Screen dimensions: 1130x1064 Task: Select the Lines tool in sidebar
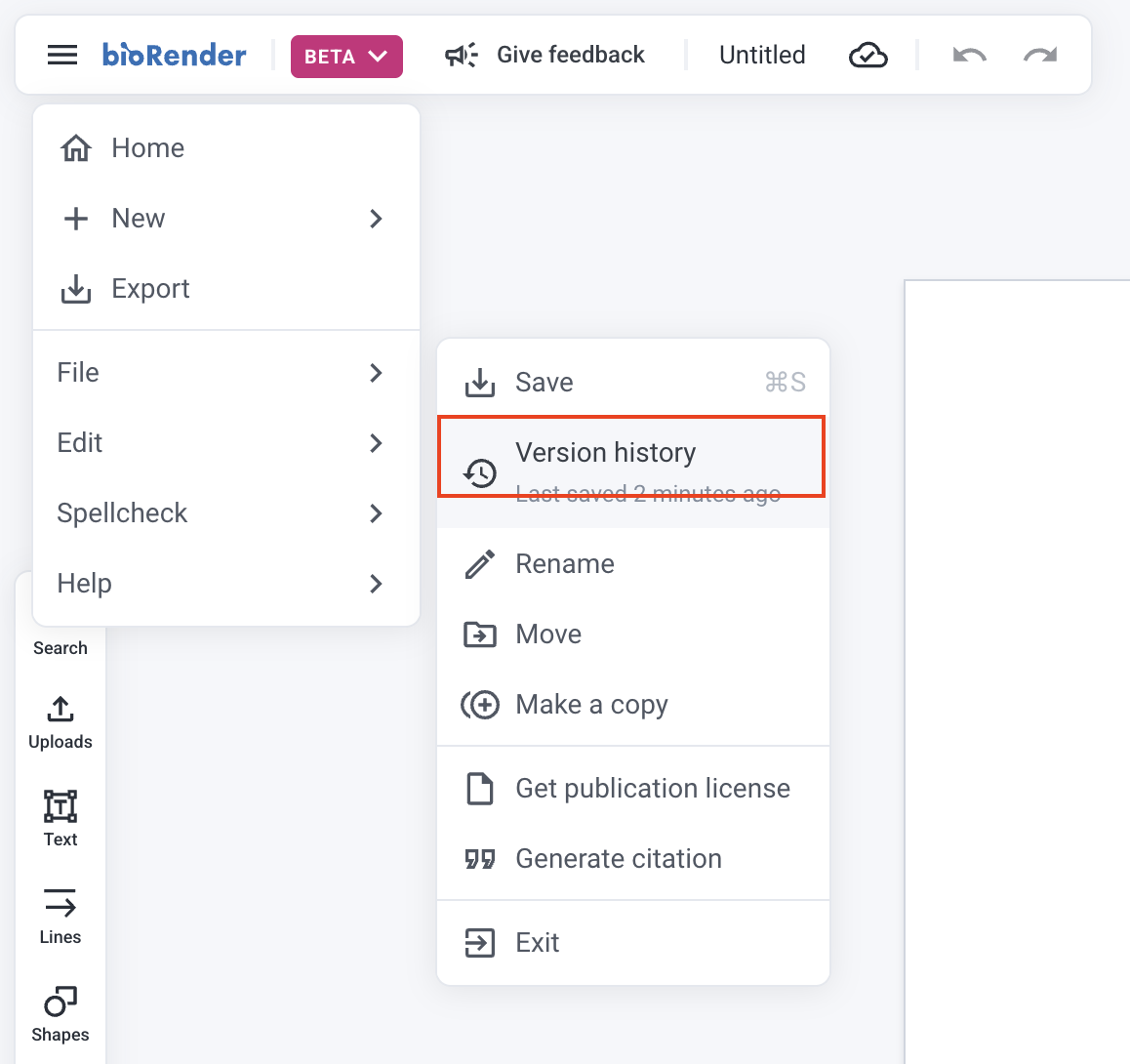click(x=61, y=916)
